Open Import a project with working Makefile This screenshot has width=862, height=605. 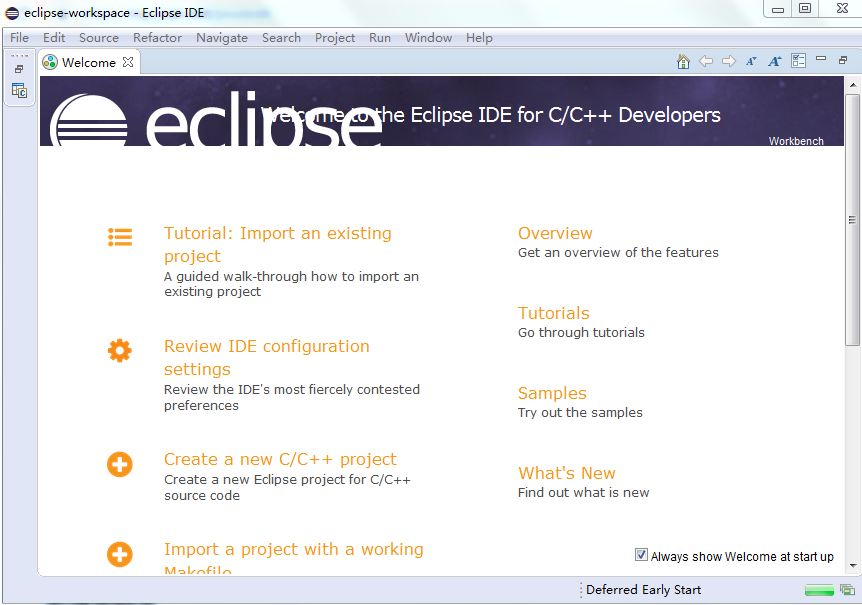point(294,558)
